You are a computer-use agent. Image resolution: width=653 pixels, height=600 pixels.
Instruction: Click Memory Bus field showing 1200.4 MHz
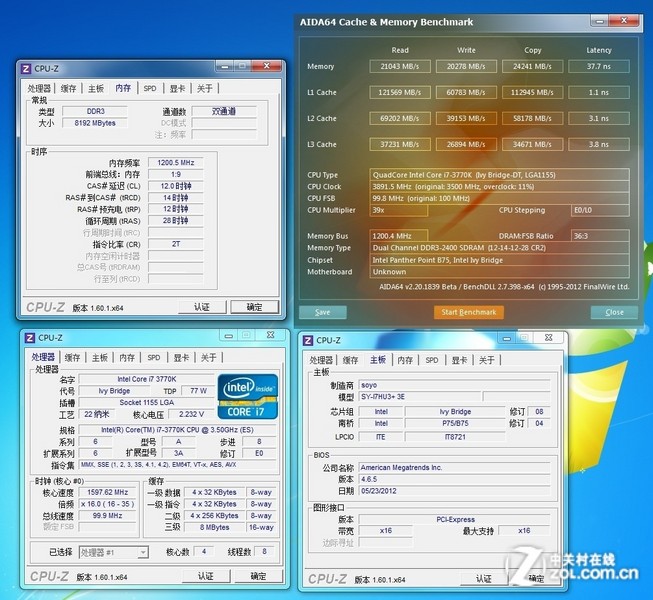tap(399, 236)
